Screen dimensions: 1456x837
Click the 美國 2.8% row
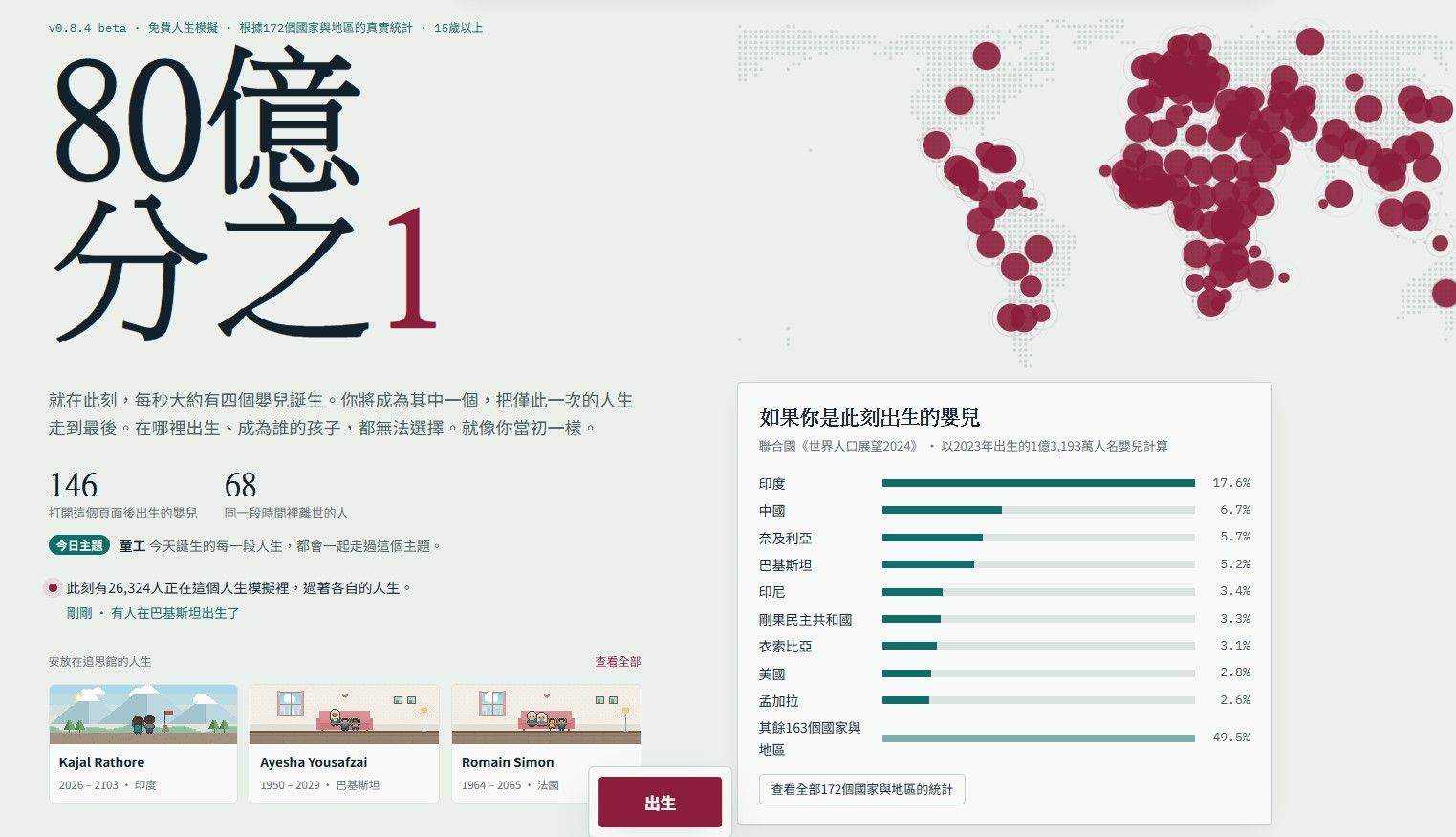1005,673
